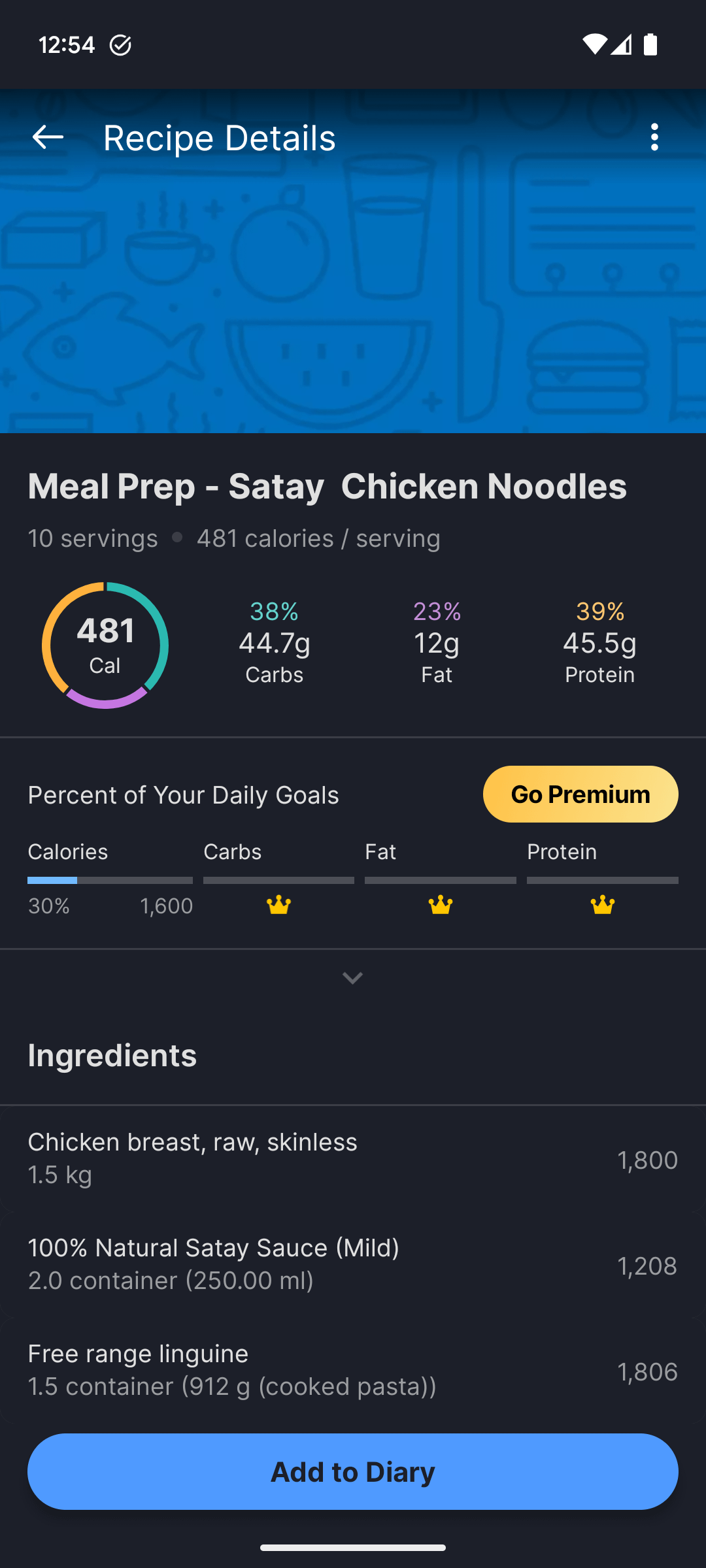Open the Chicken breast ingredient row

click(x=353, y=1158)
